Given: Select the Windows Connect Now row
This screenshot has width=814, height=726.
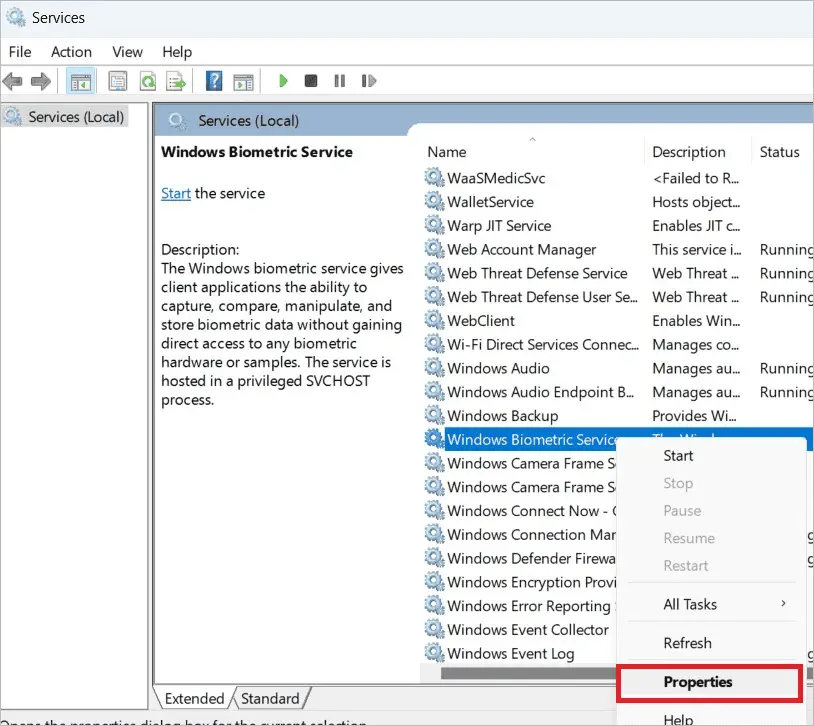Looking at the screenshot, I should coord(520,511).
